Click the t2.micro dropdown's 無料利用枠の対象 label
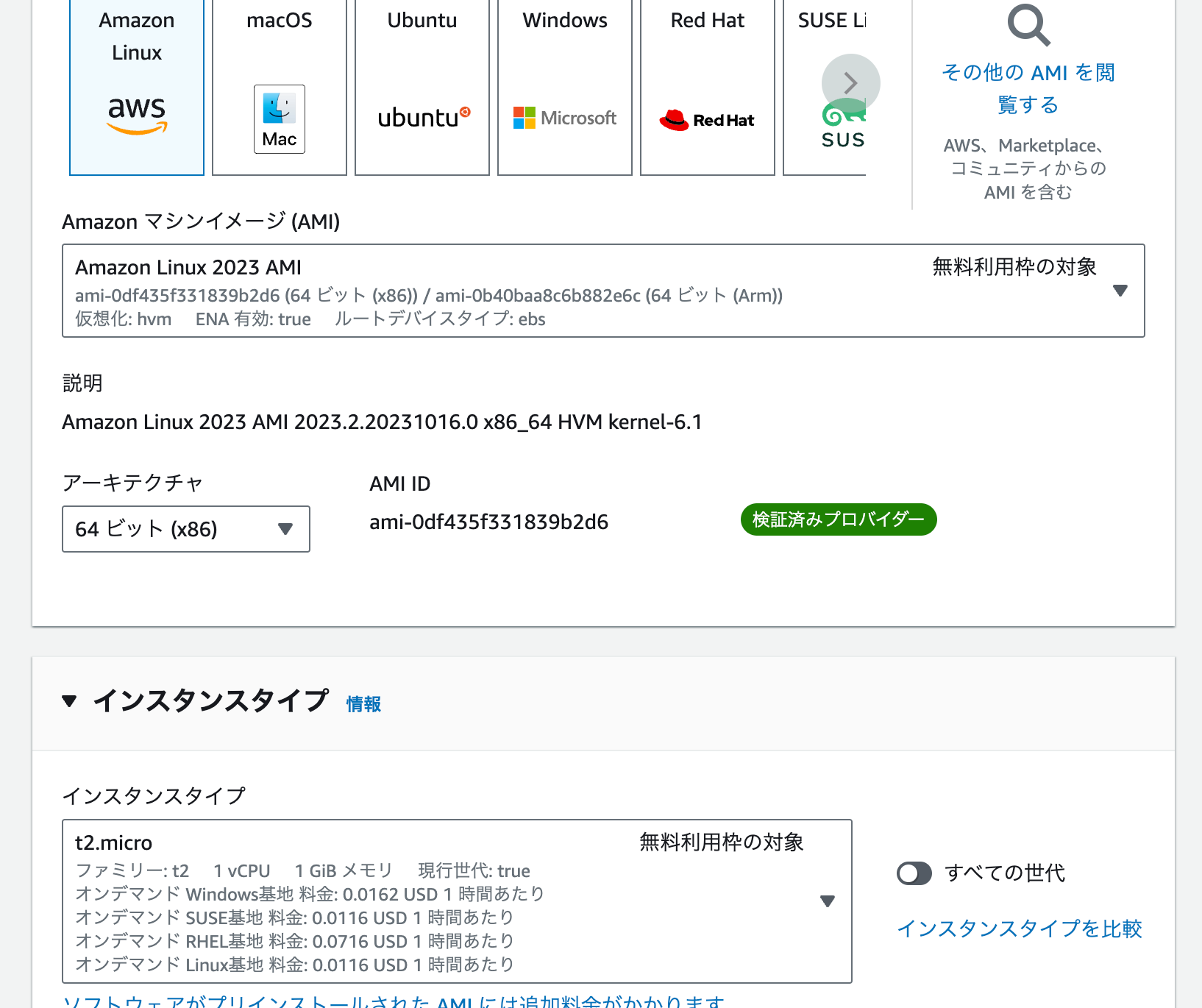 [722, 842]
